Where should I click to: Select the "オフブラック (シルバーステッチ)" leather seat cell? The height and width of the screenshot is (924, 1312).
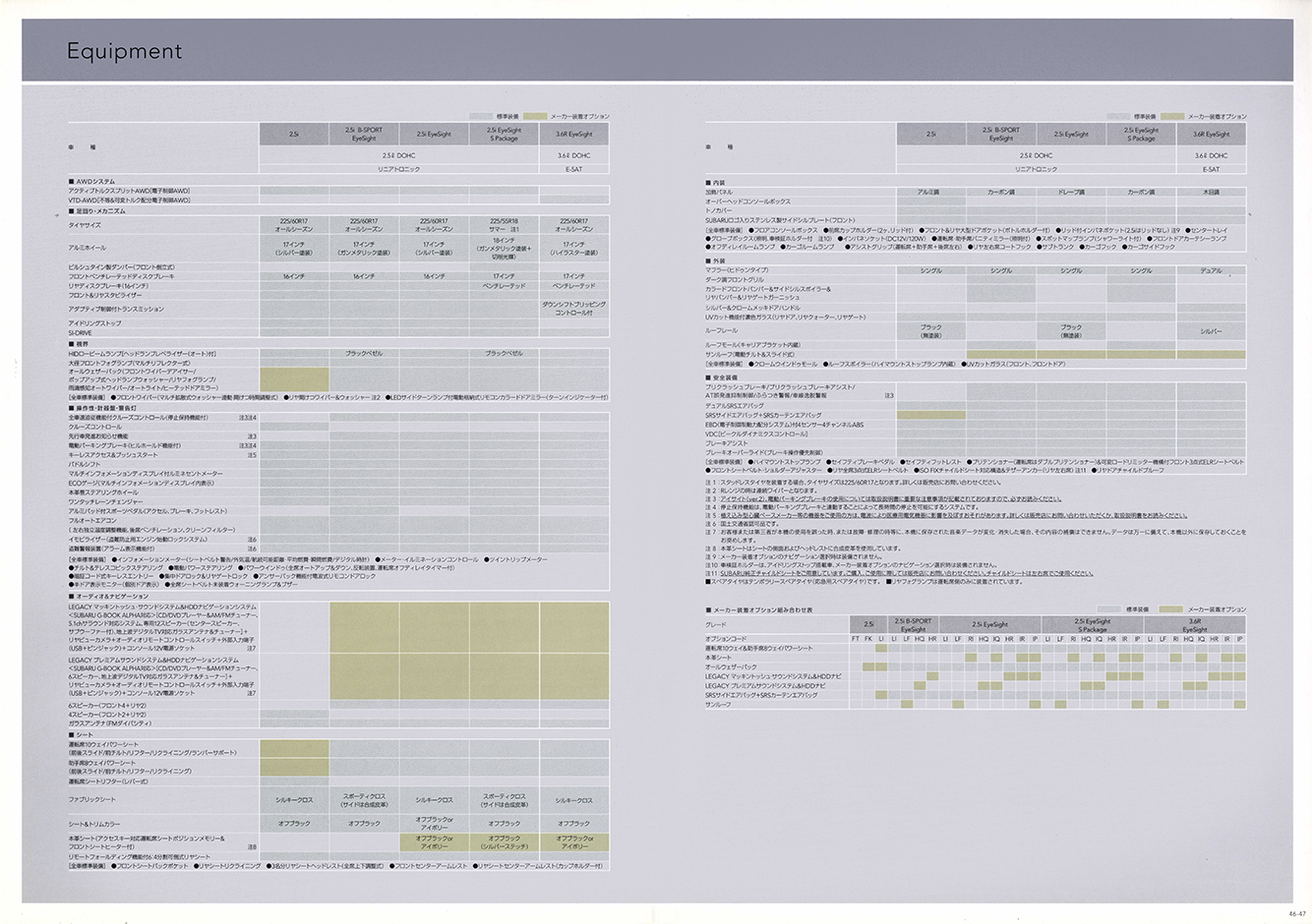tap(504, 842)
